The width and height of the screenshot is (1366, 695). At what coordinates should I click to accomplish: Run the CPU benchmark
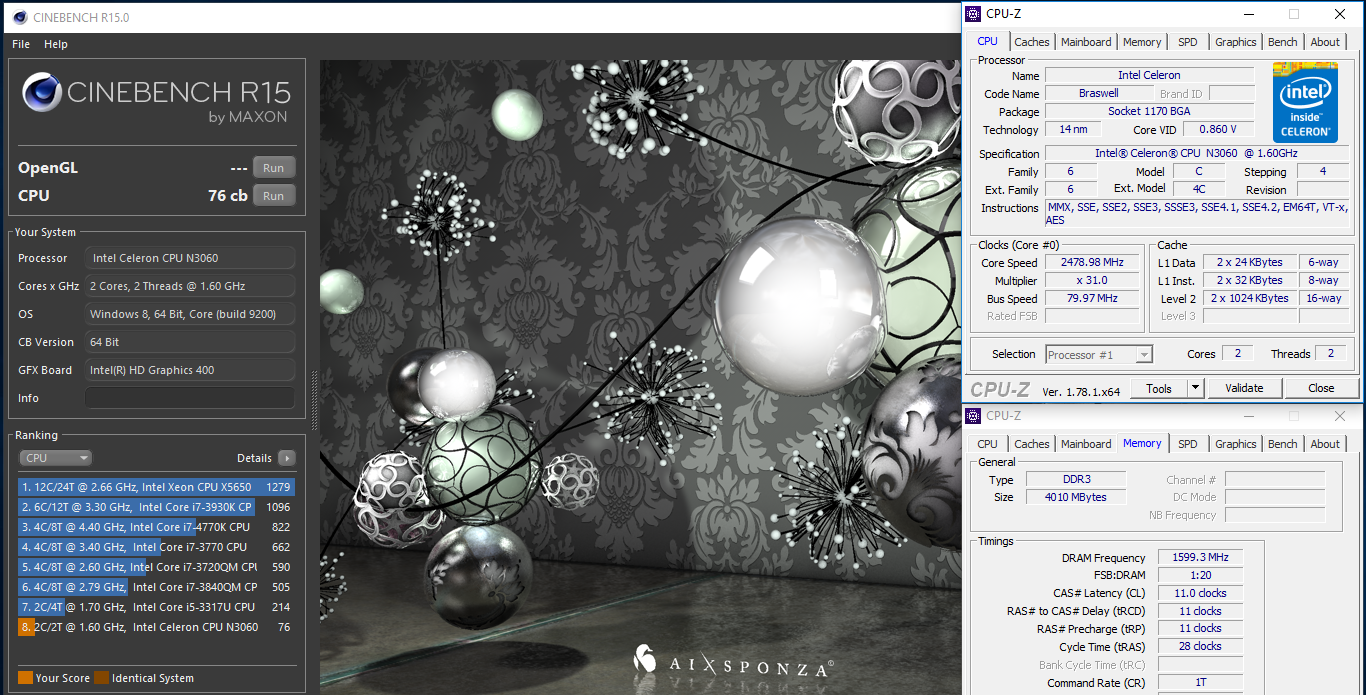(x=274, y=195)
